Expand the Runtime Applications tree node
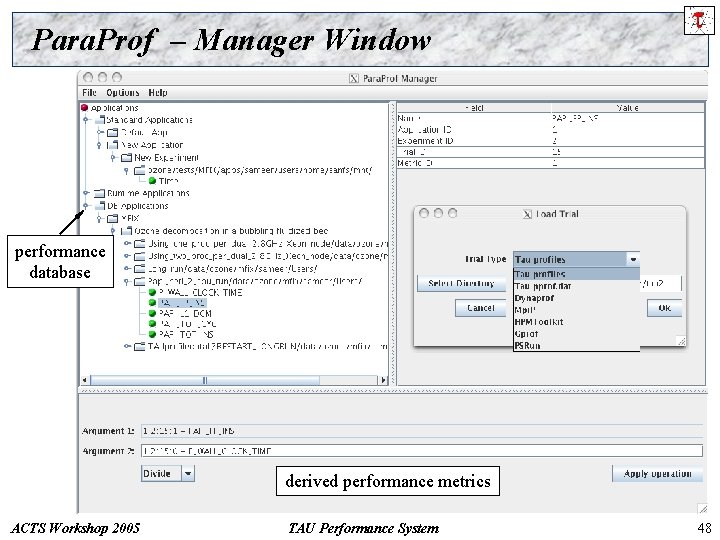 86,193
